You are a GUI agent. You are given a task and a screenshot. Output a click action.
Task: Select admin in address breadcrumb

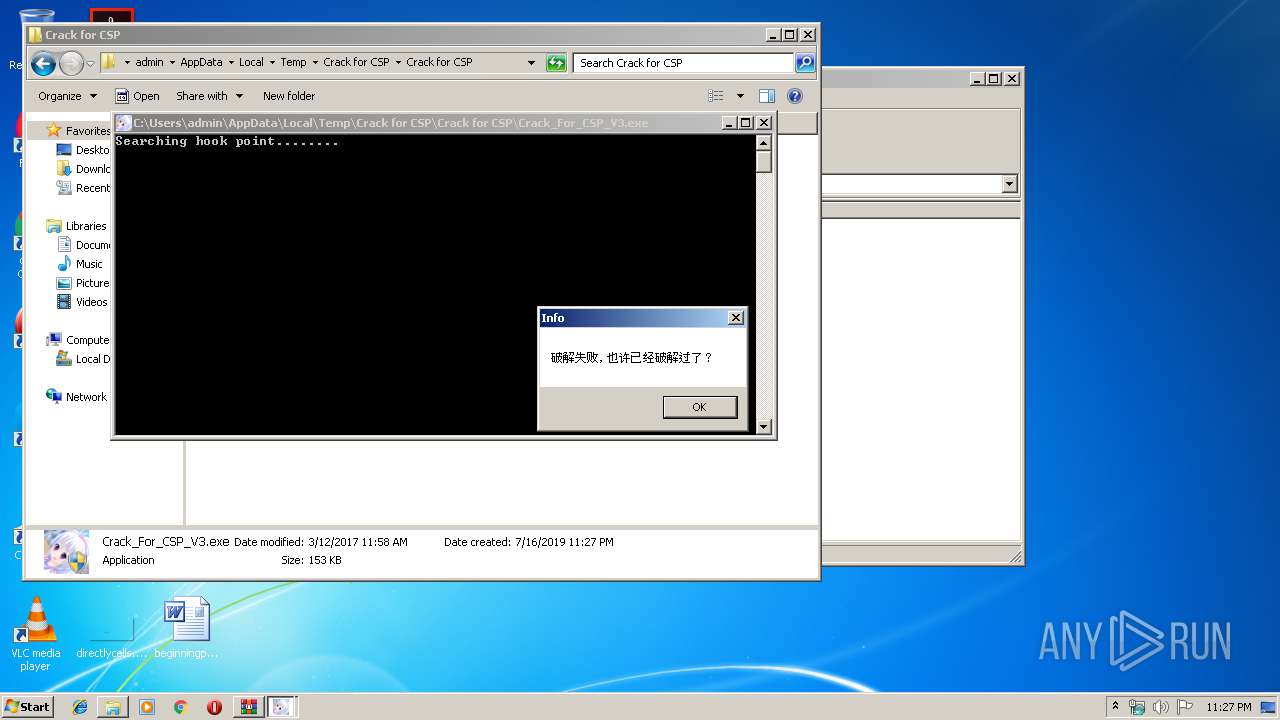point(149,62)
